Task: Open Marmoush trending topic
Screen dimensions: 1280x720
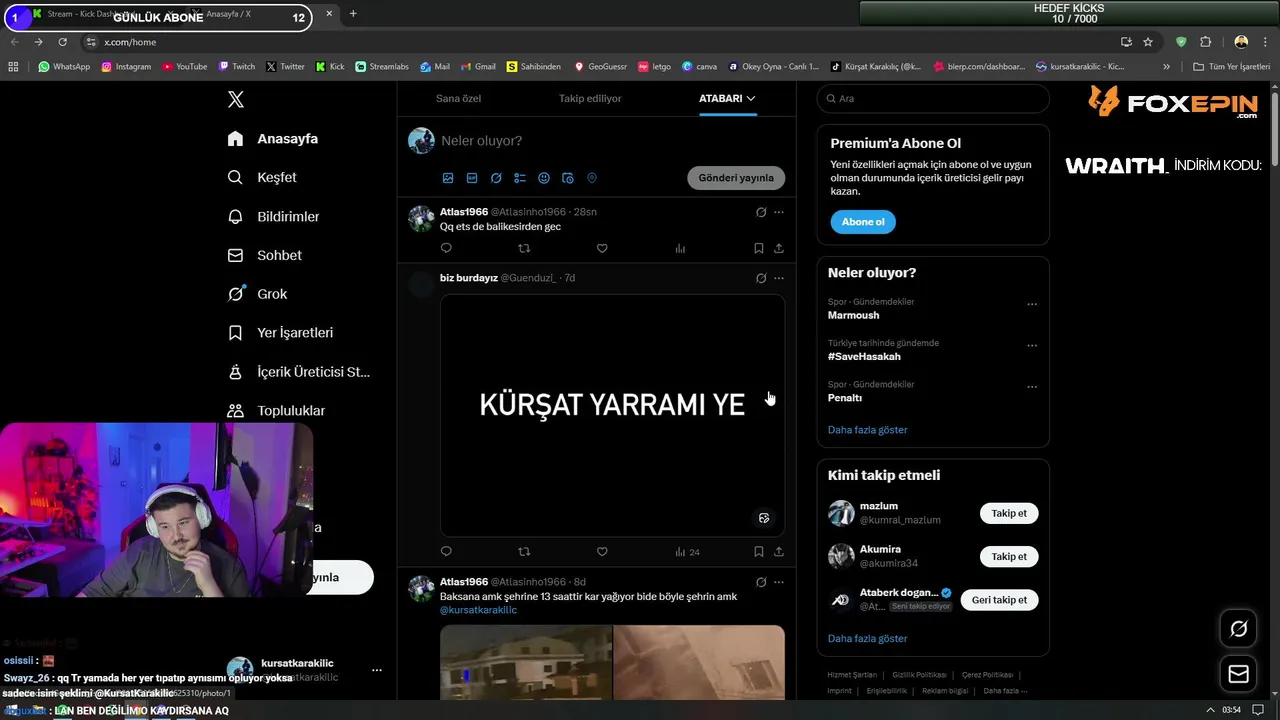Action: point(853,315)
